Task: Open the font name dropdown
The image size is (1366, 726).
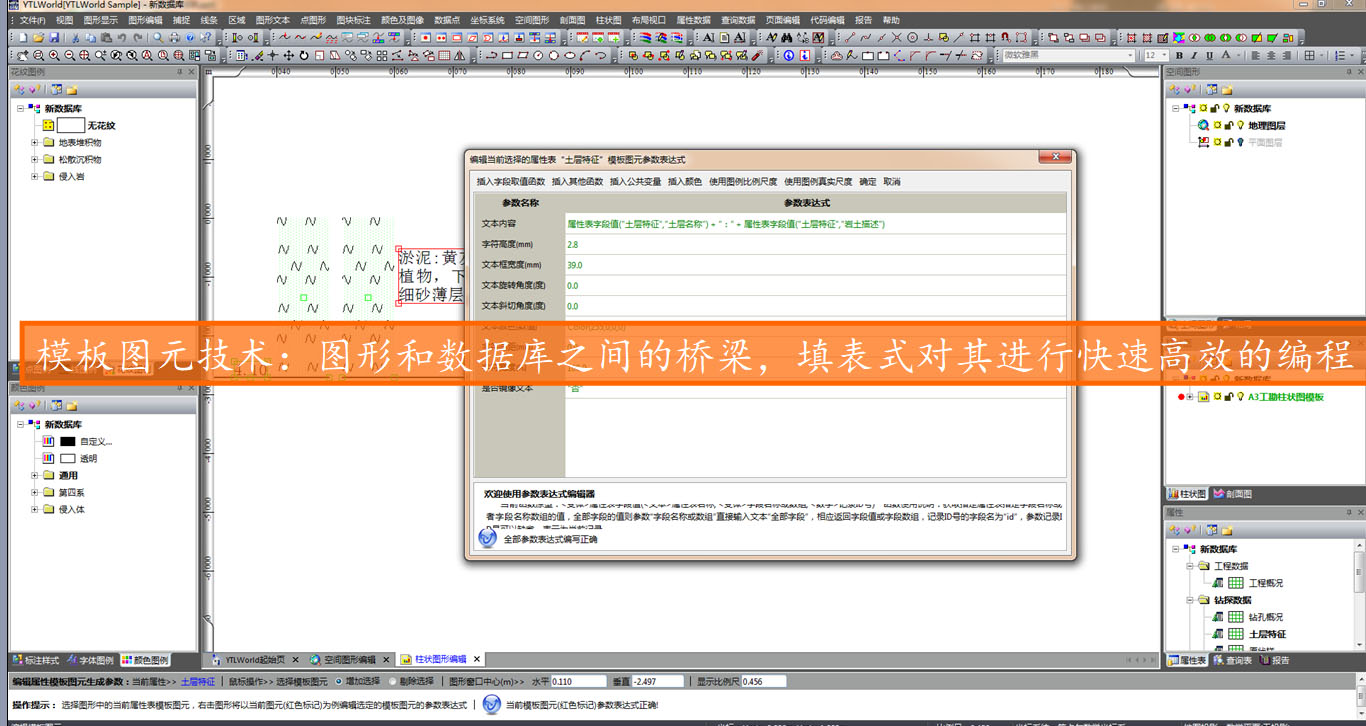Action: [1130, 55]
